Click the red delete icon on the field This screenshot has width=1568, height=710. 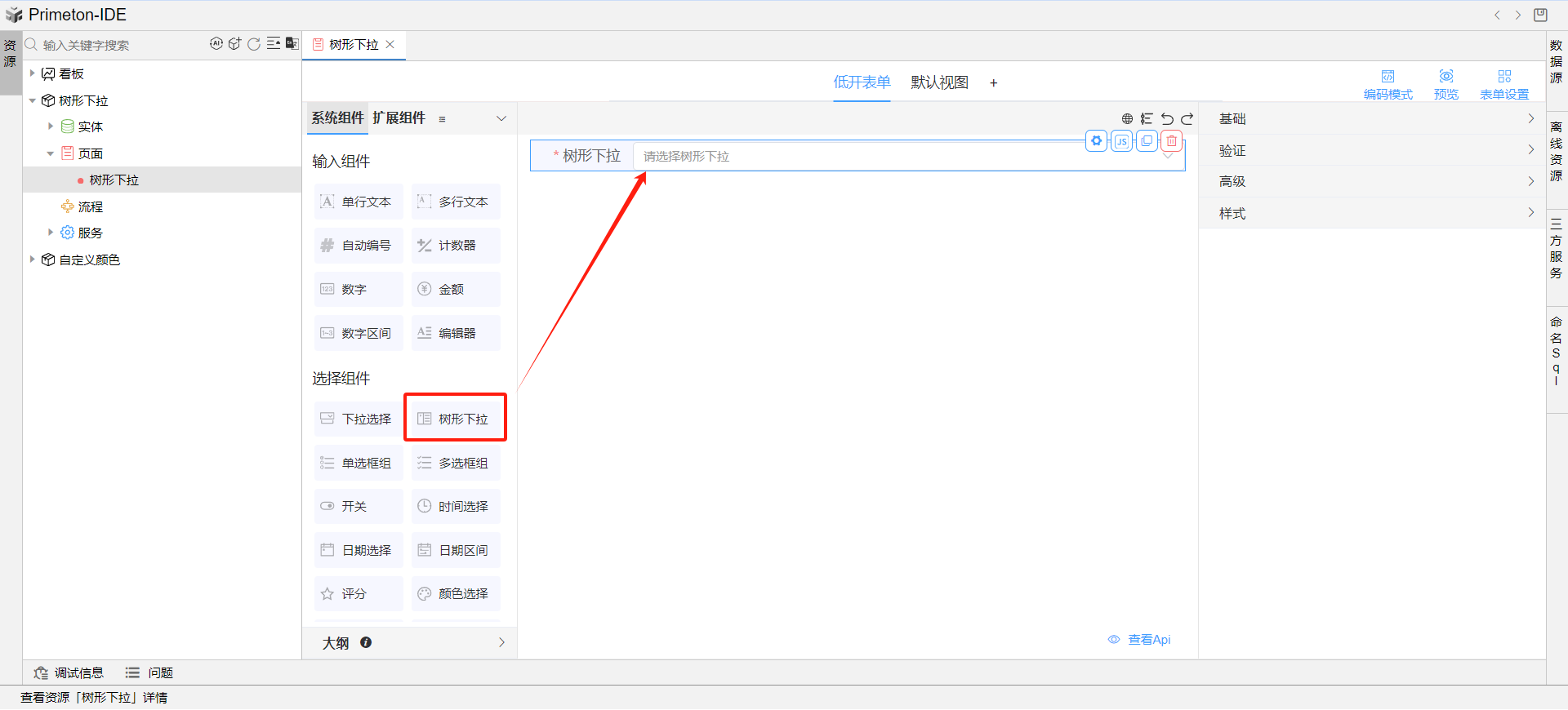(1172, 141)
